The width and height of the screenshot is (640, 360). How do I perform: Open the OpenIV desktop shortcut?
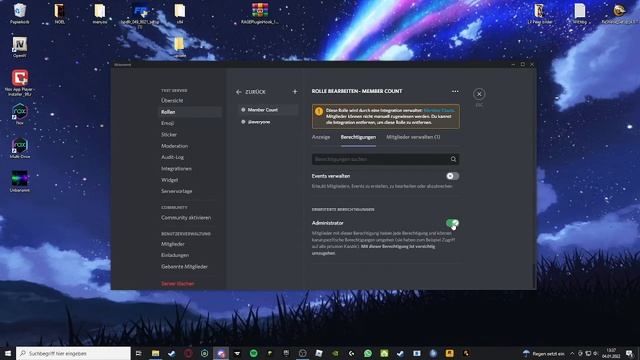pyautogui.click(x=20, y=47)
